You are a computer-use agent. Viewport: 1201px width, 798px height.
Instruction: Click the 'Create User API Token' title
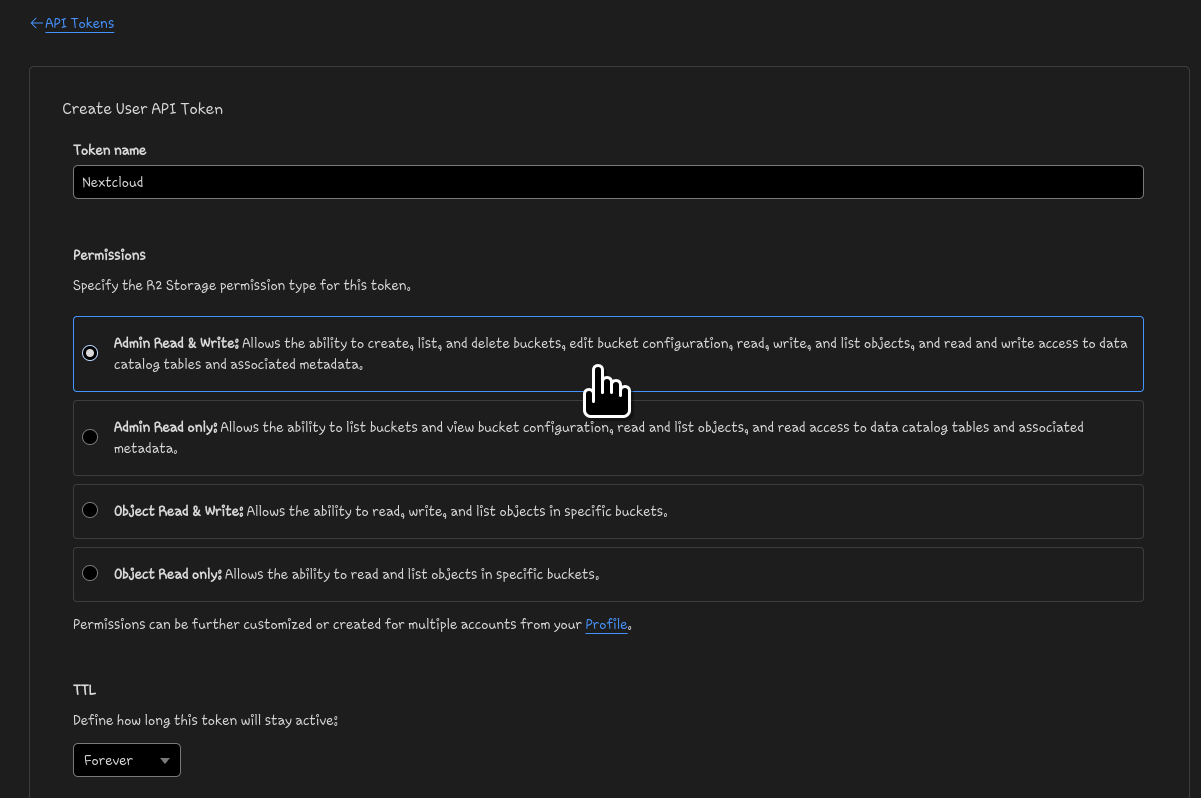142,108
